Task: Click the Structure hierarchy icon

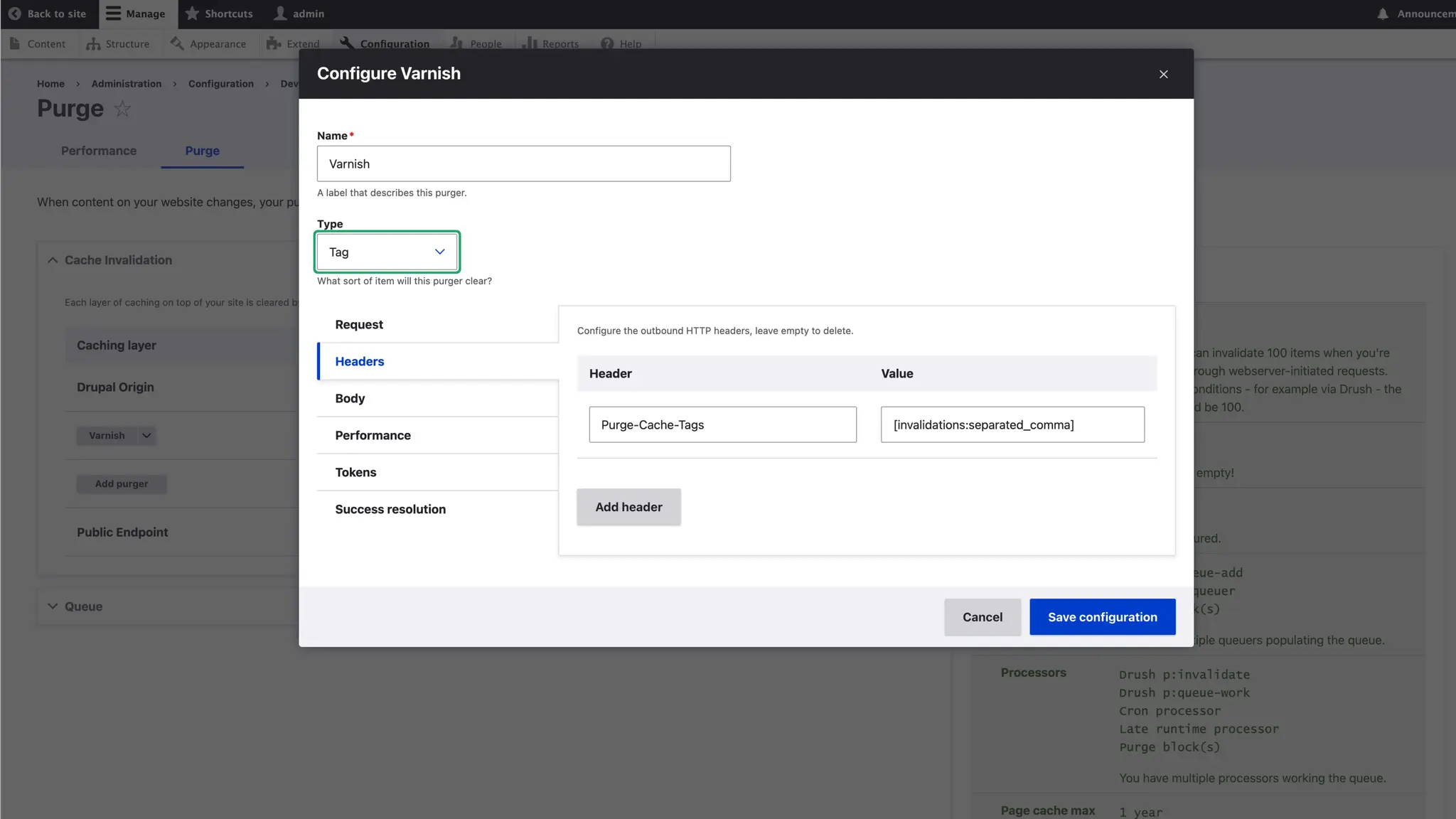Action: (93, 44)
